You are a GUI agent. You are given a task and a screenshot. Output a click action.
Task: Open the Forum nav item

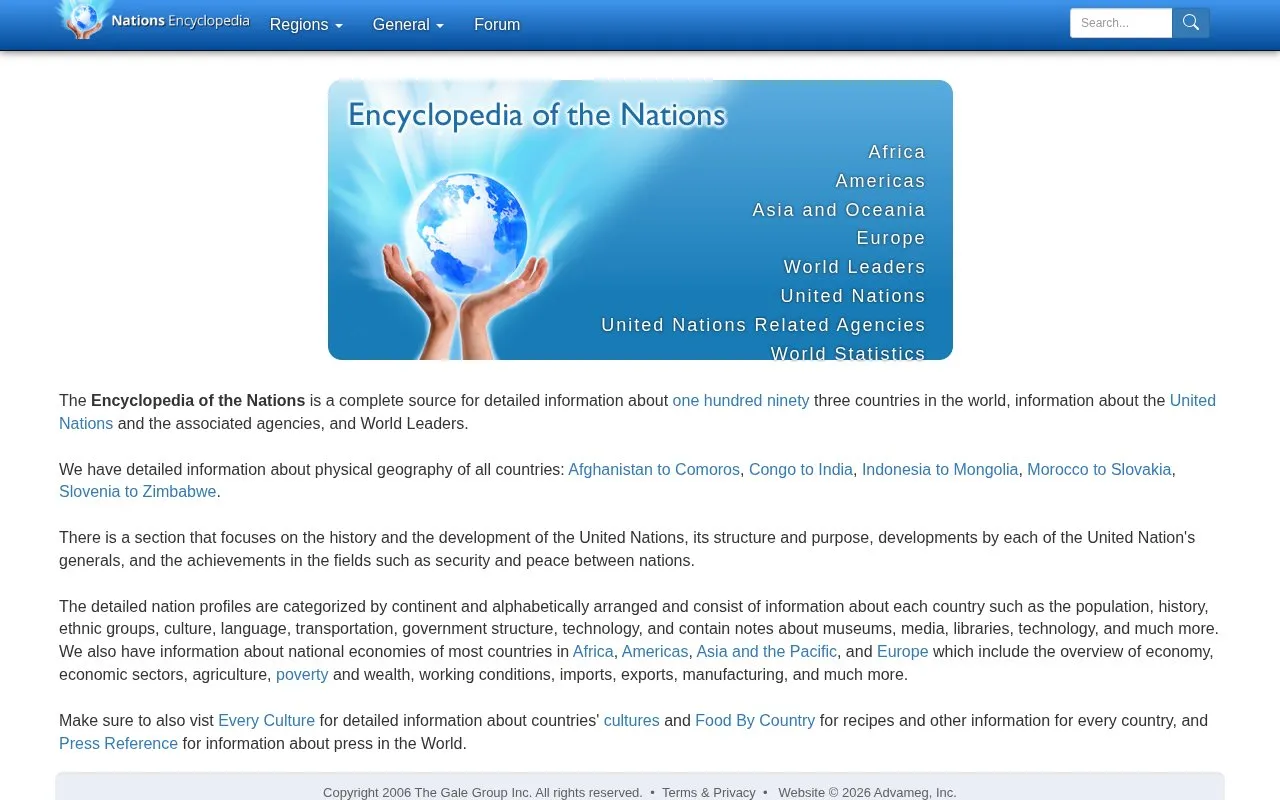click(497, 25)
